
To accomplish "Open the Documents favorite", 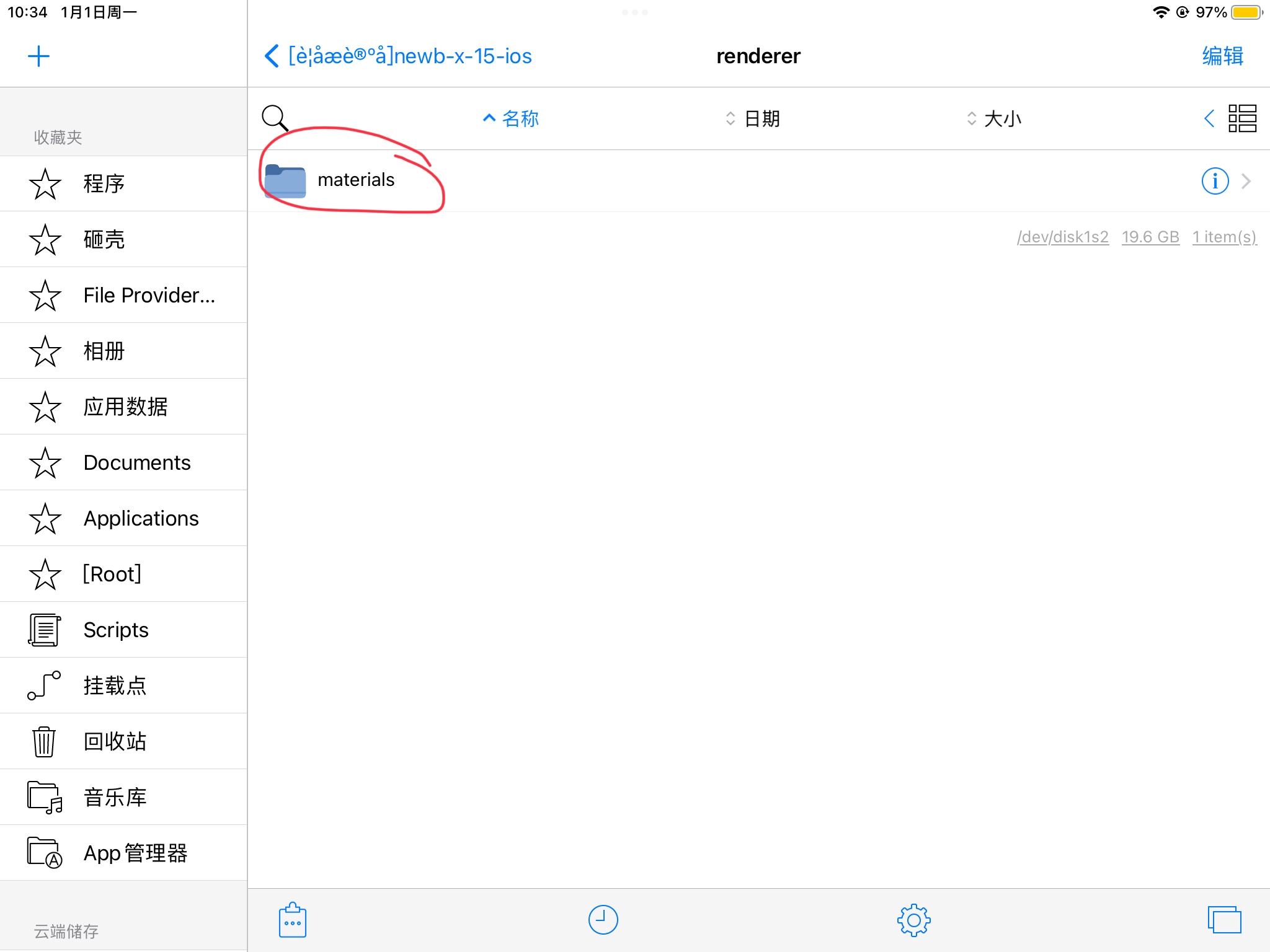I will 123,462.
